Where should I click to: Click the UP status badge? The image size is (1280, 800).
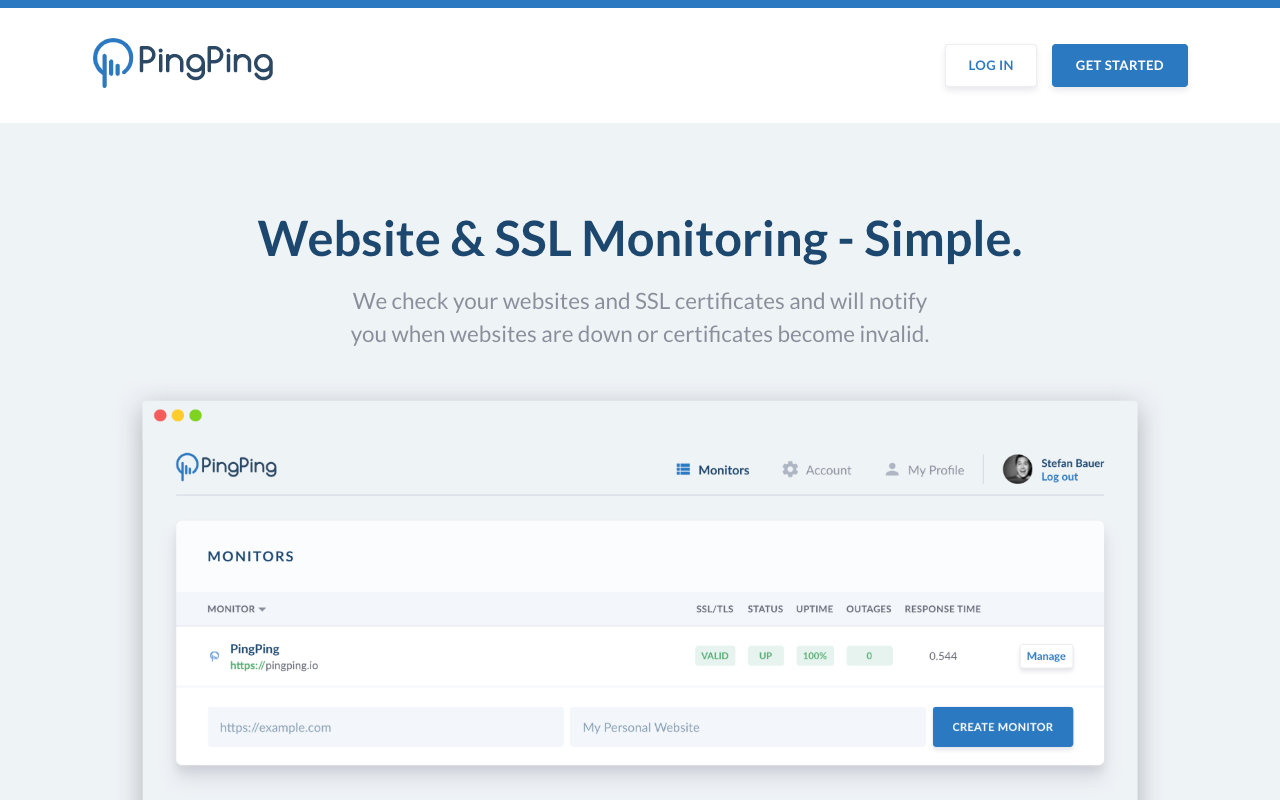(766, 656)
